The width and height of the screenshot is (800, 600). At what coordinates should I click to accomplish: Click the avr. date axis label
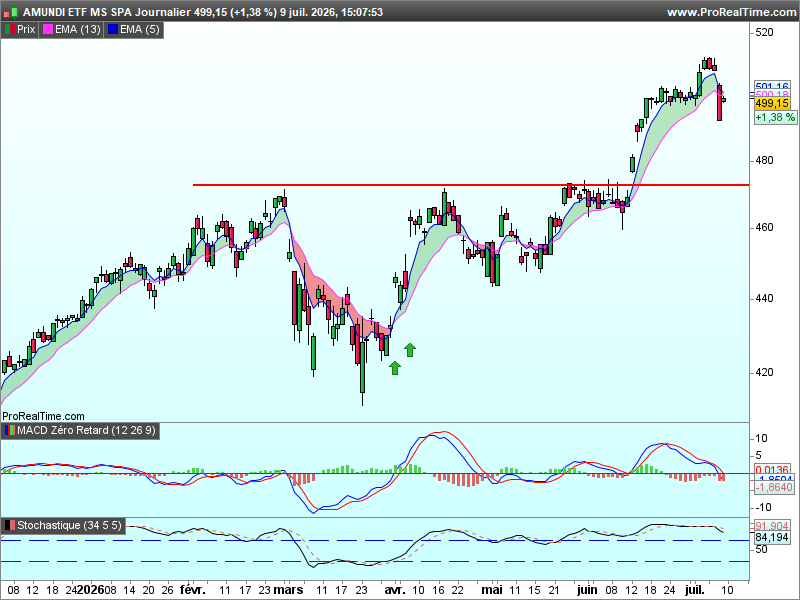394,590
